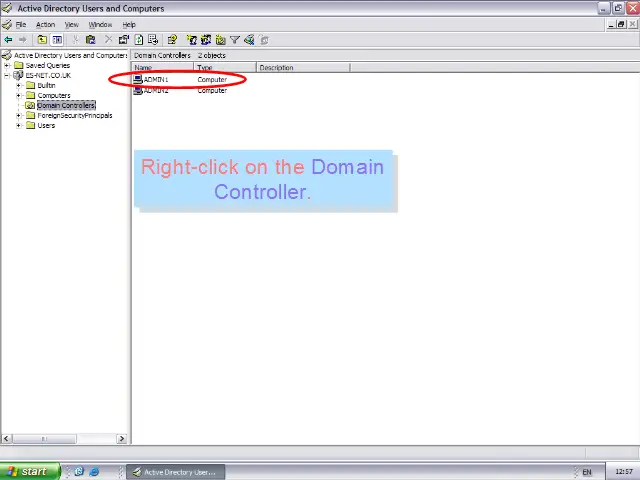This screenshot has width=640, height=480.
Task: Open Properties via toolbar icon
Action: point(124,40)
